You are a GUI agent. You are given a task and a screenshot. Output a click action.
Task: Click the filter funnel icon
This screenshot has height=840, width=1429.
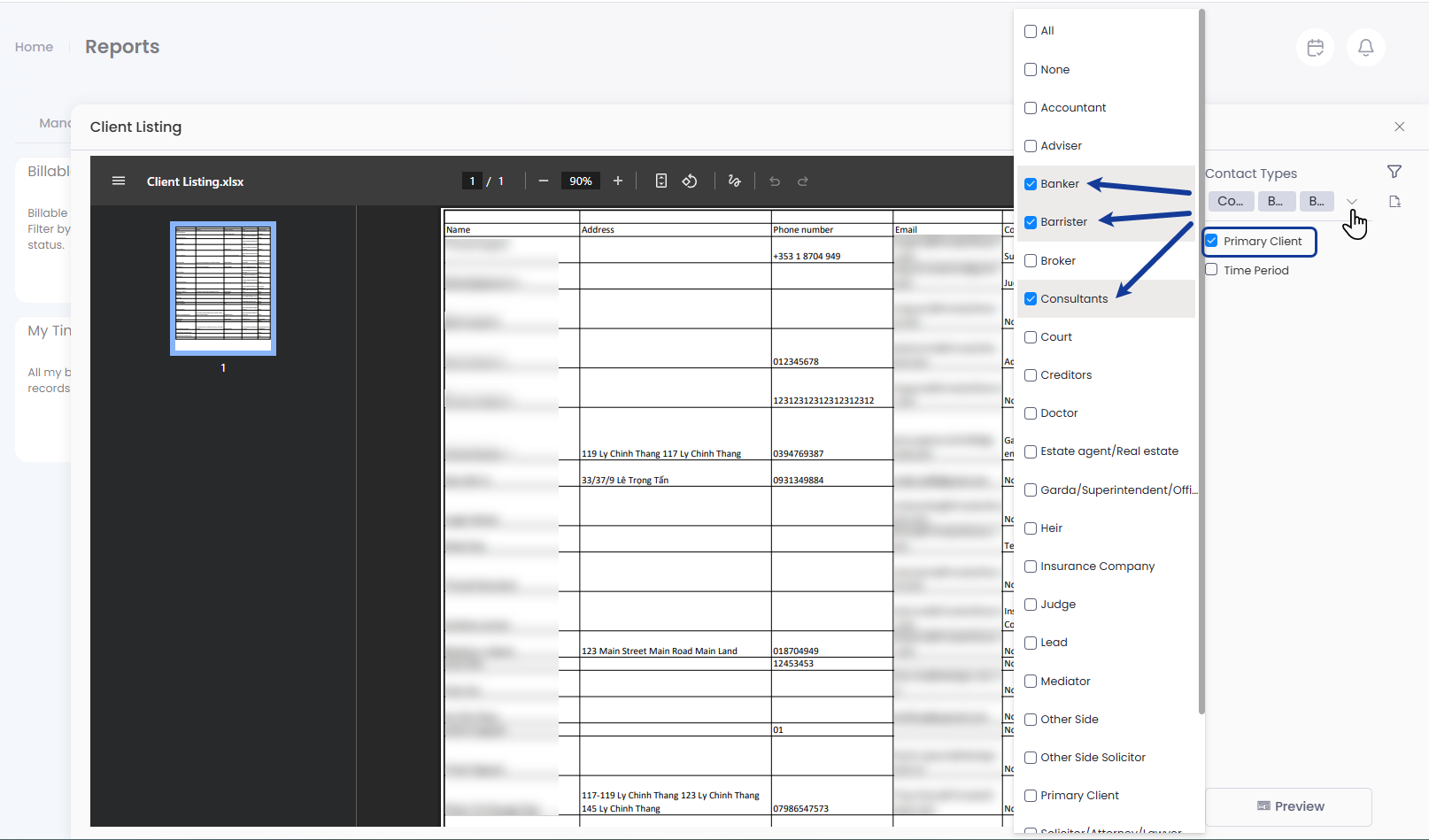tap(1394, 172)
